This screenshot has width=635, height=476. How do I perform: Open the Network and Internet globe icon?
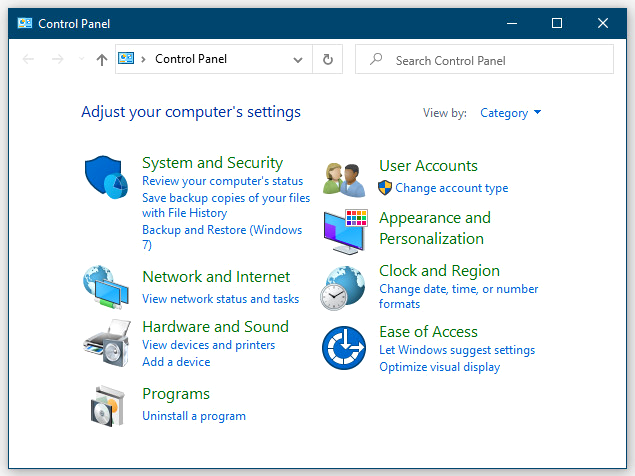coord(106,287)
